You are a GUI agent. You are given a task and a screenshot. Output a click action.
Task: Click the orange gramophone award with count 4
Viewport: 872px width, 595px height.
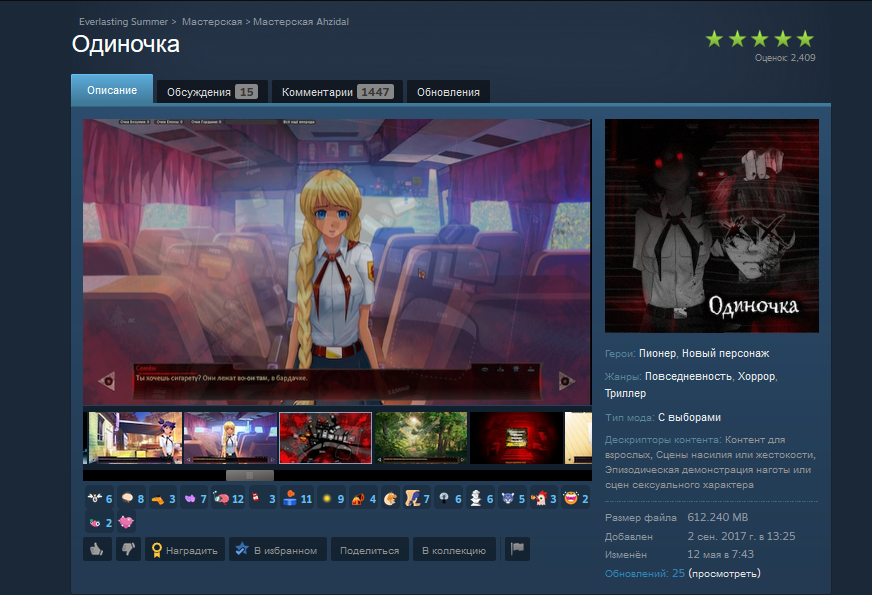[x=364, y=498]
